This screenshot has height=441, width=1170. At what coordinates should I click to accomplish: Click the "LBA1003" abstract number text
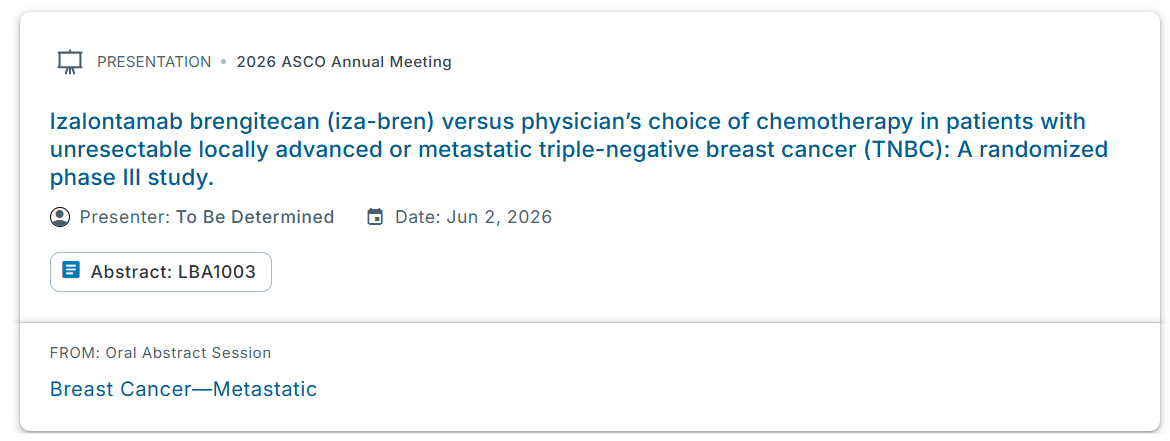[216, 272]
